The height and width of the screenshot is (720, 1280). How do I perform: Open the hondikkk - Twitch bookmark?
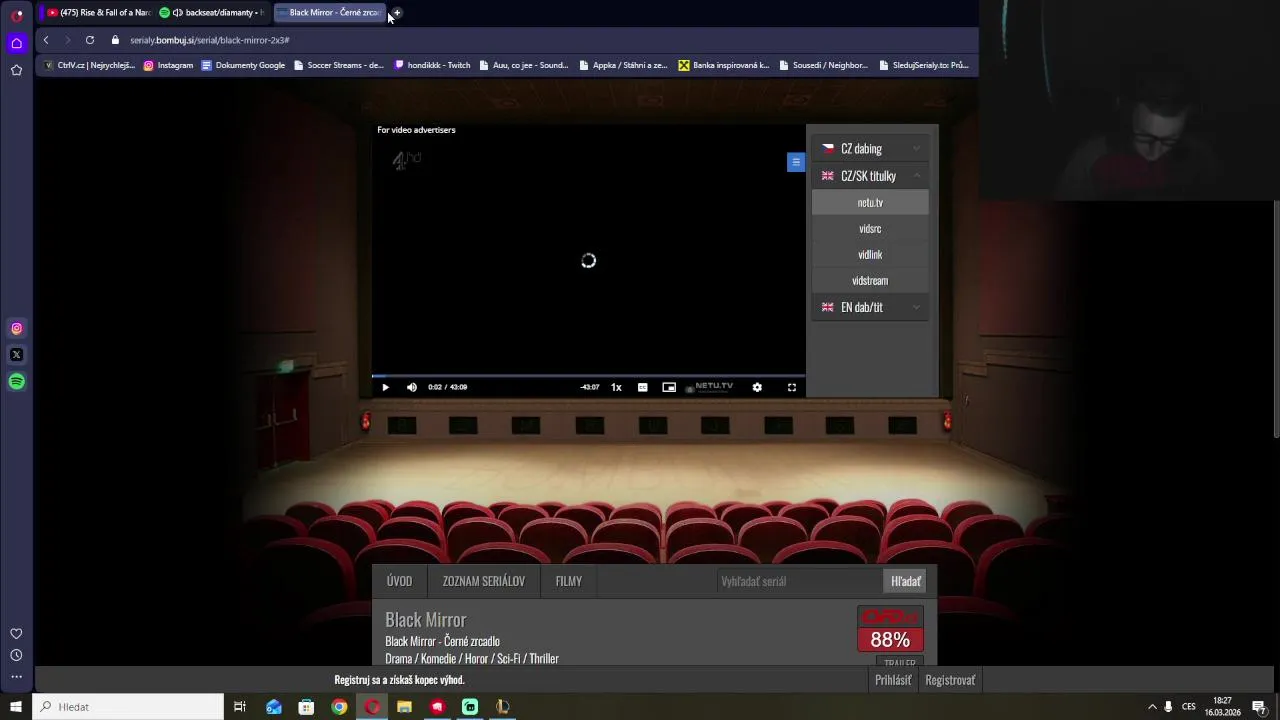point(432,65)
